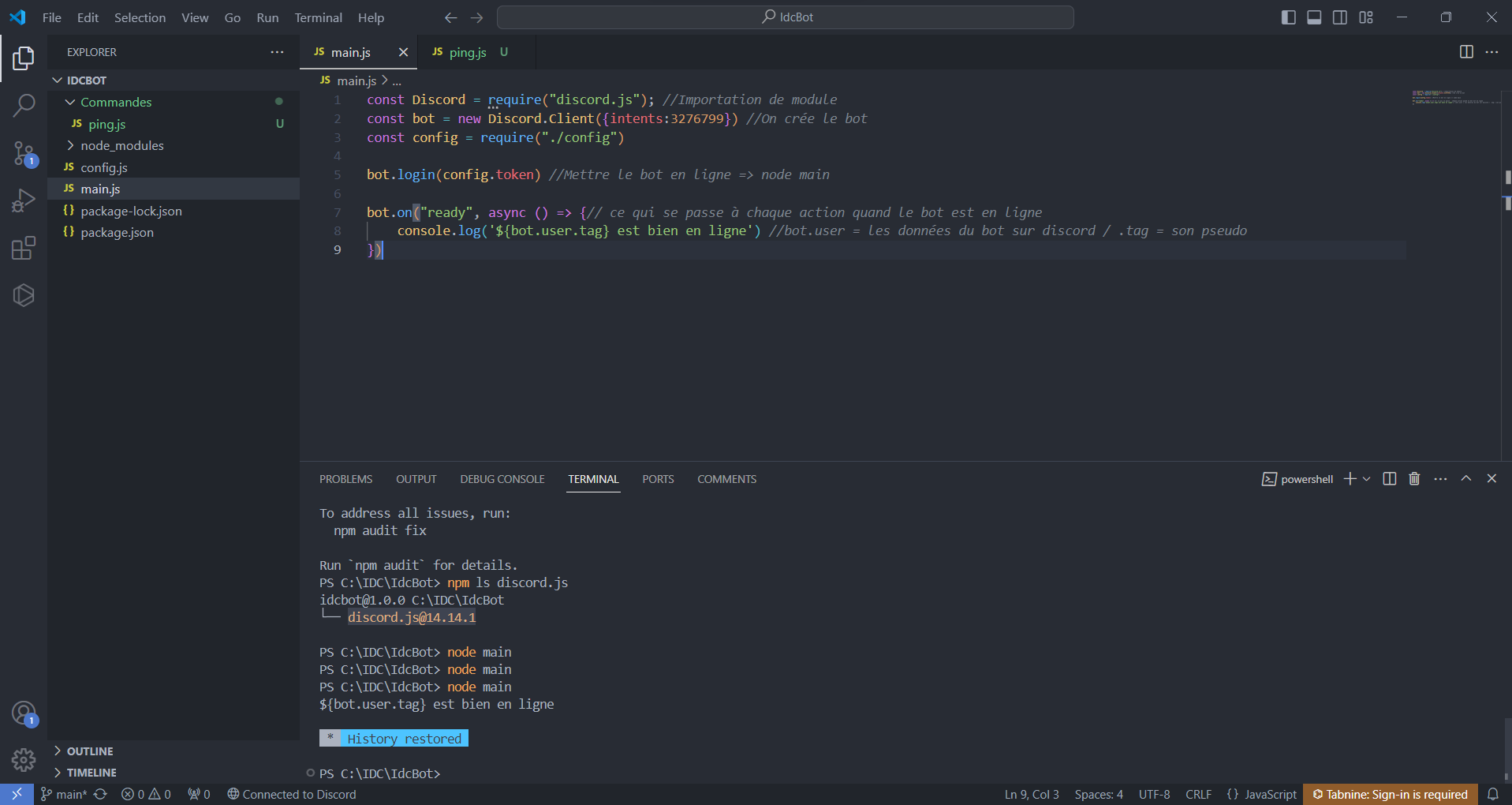Click the IdcBot command center search box

(x=786, y=17)
